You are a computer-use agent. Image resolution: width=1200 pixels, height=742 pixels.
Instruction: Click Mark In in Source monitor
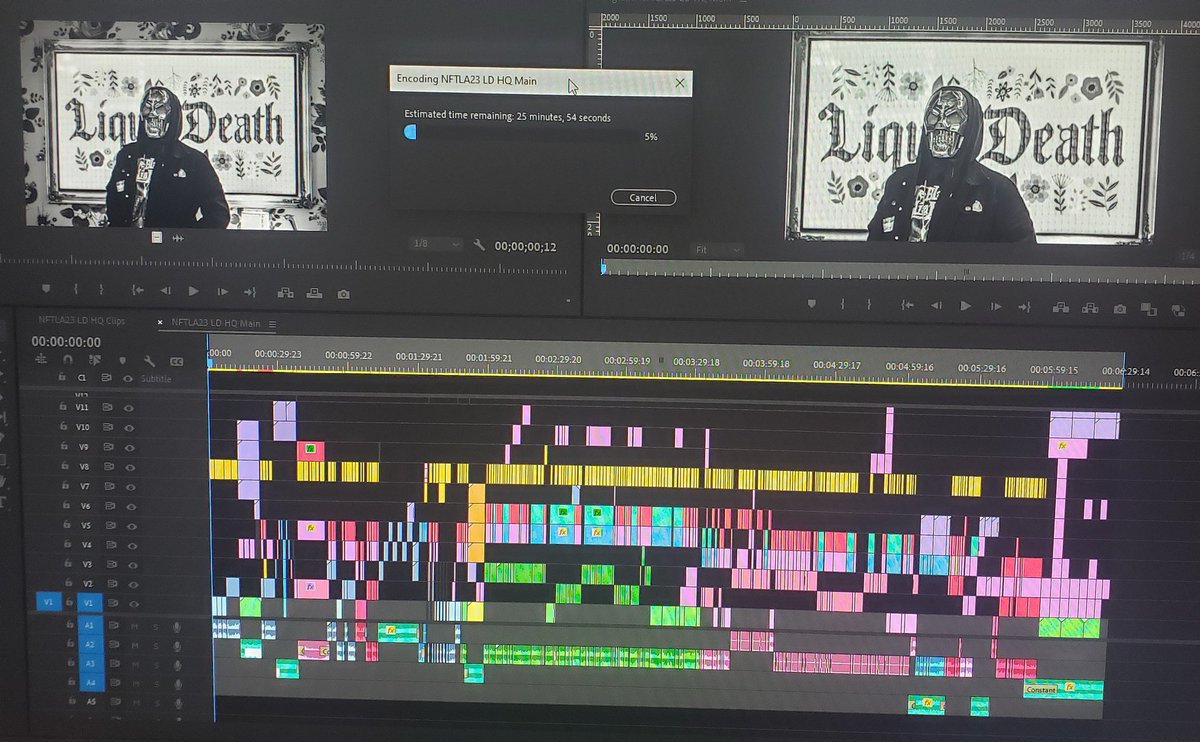coord(76,291)
